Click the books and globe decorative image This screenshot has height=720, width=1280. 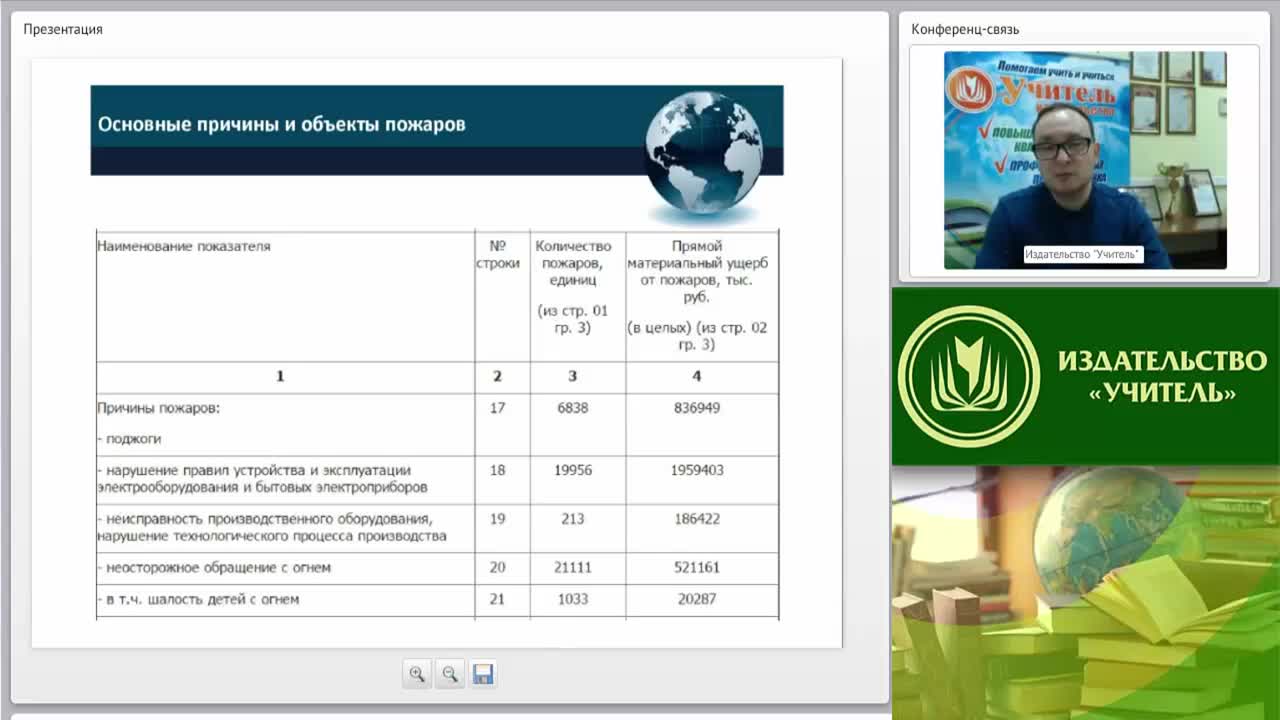[1086, 592]
